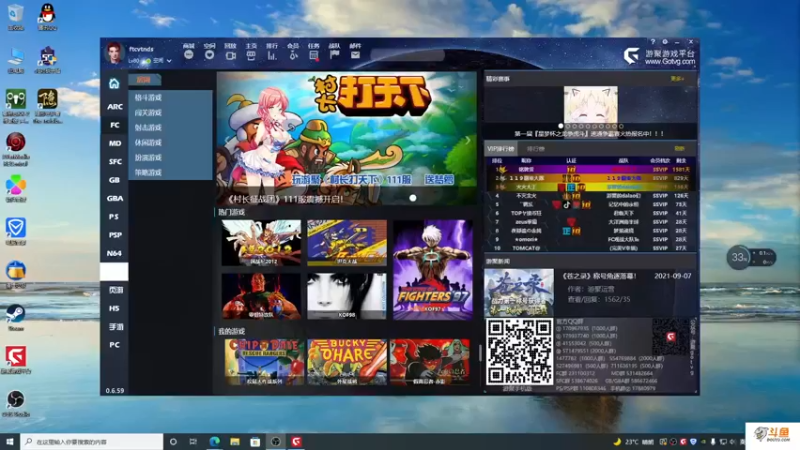This screenshot has height=450, width=800.
Task: Open the KOF98 game thumbnail
Action: 347,296
